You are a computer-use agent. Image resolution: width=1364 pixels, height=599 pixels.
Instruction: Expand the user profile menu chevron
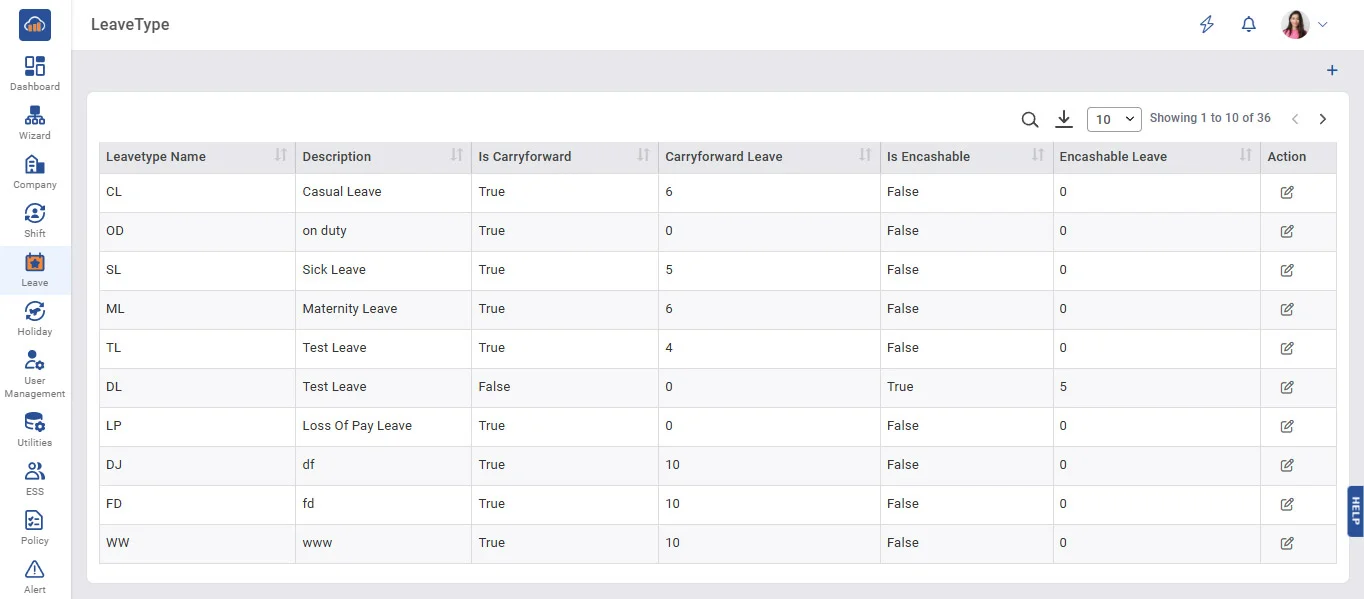[1323, 25]
